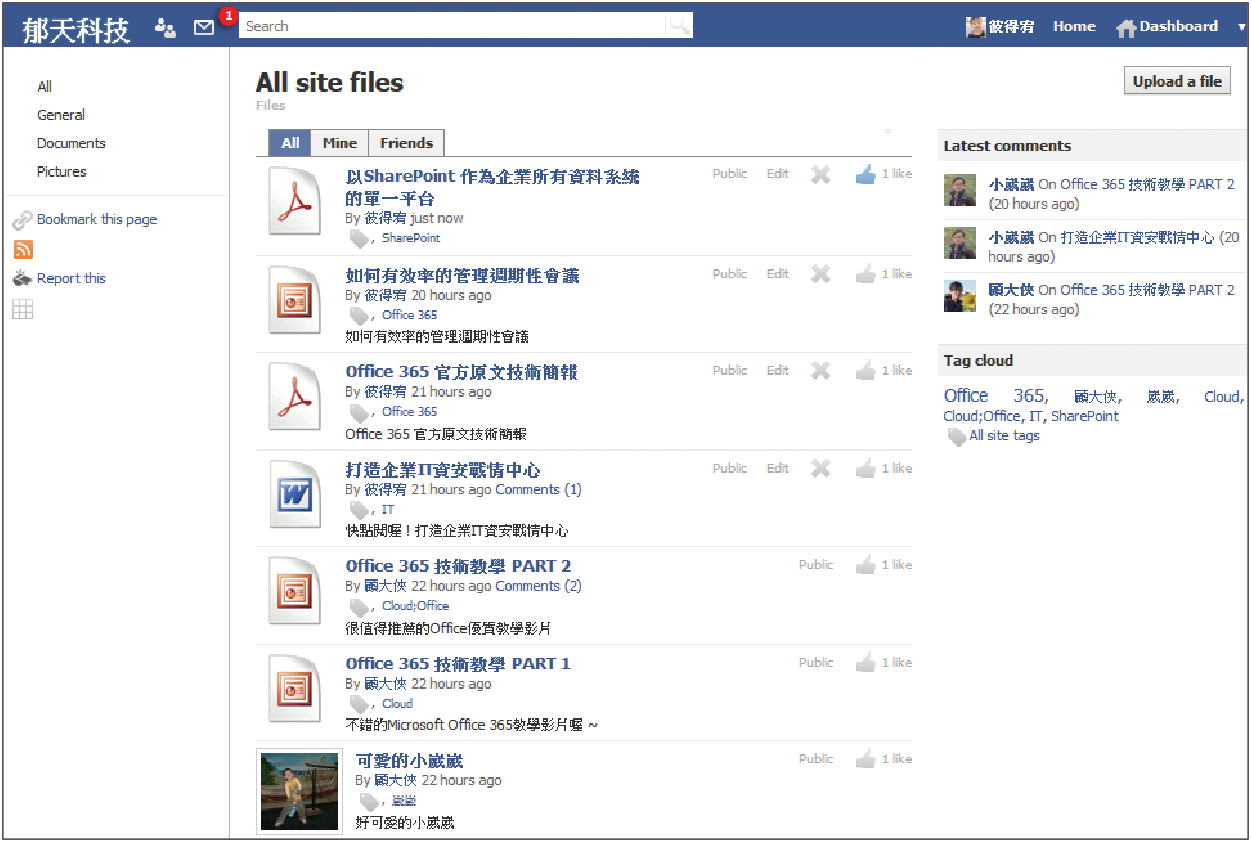Screen dimensions: 1252x844
Task: Click Bookmark this page text link
Action: (97, 220)
